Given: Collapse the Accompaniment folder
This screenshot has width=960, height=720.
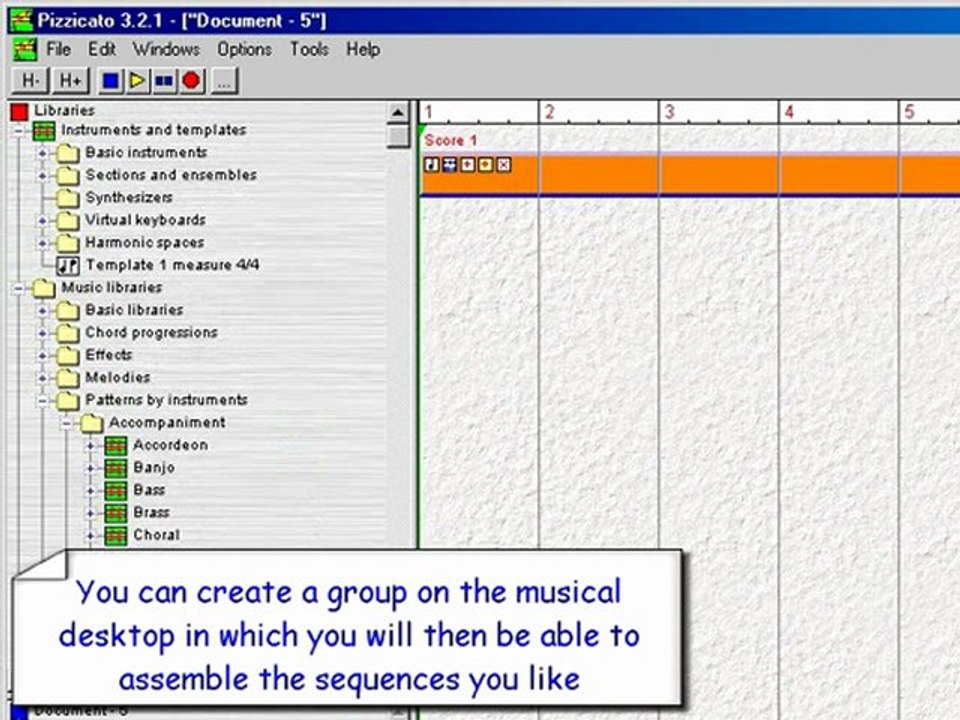Looking at the screenshot, I should pyautogui.click(x=66, y=423).
